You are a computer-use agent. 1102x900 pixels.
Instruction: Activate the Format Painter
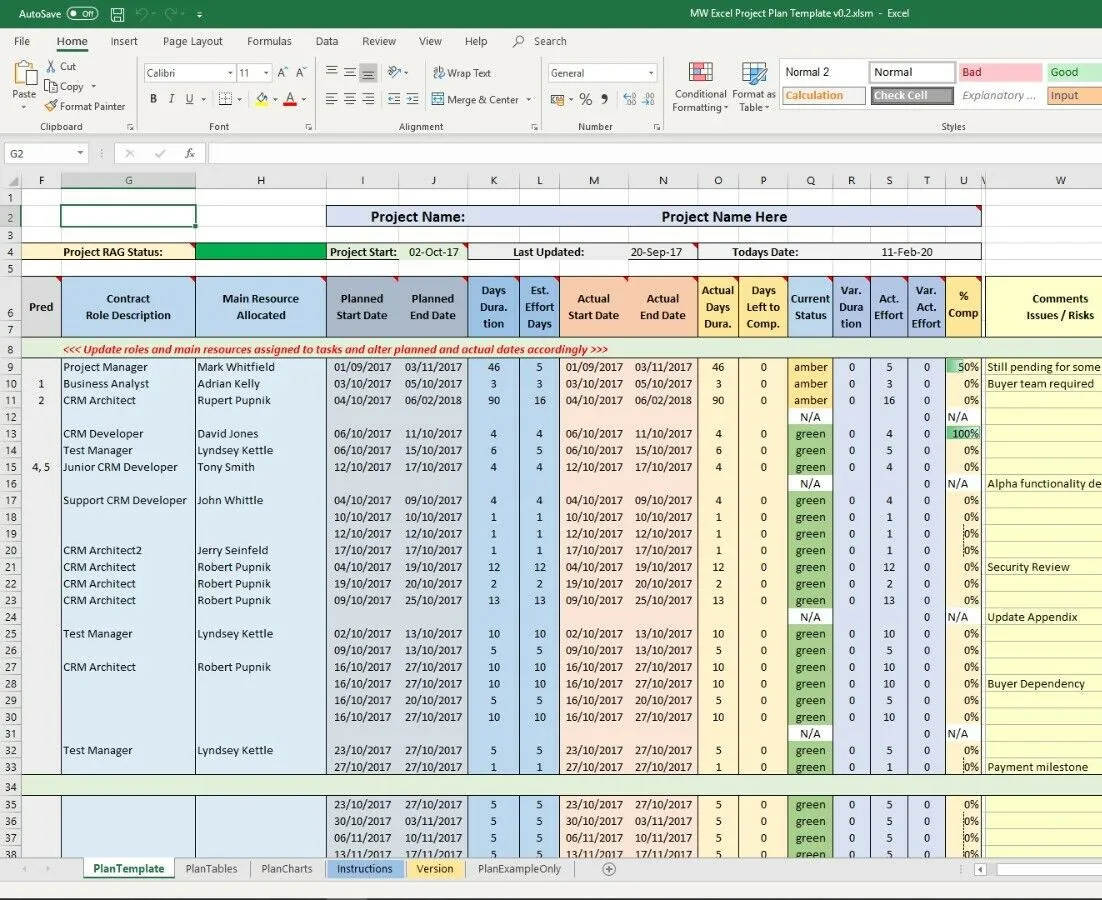tap(85, 106)
